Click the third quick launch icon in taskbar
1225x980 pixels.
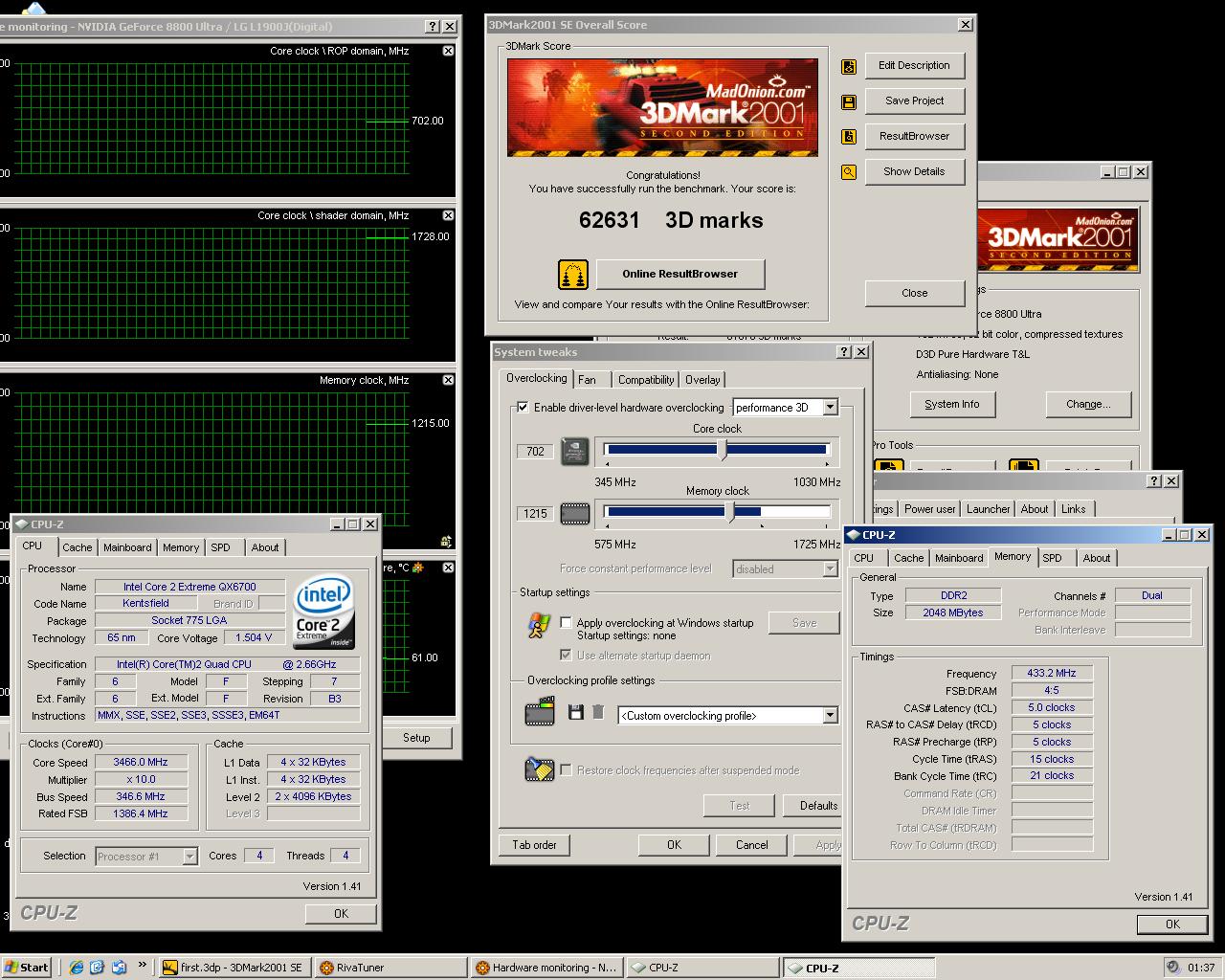(118, 968)
